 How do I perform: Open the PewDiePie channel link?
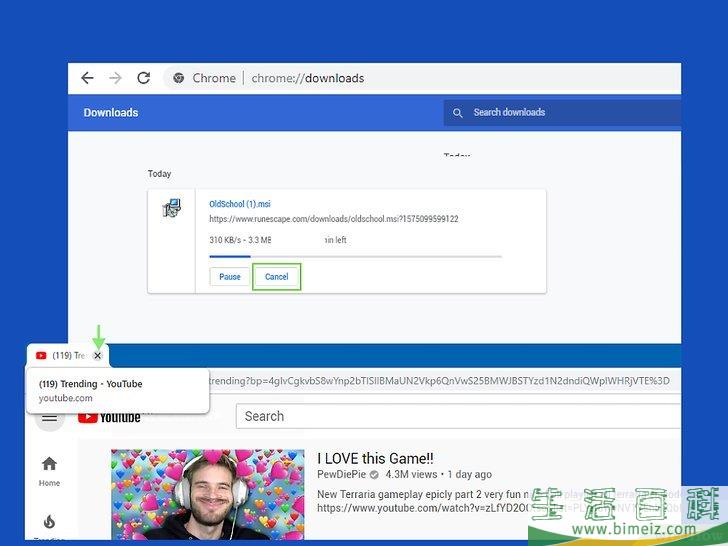pyautogui.click(x=341, y=474)
